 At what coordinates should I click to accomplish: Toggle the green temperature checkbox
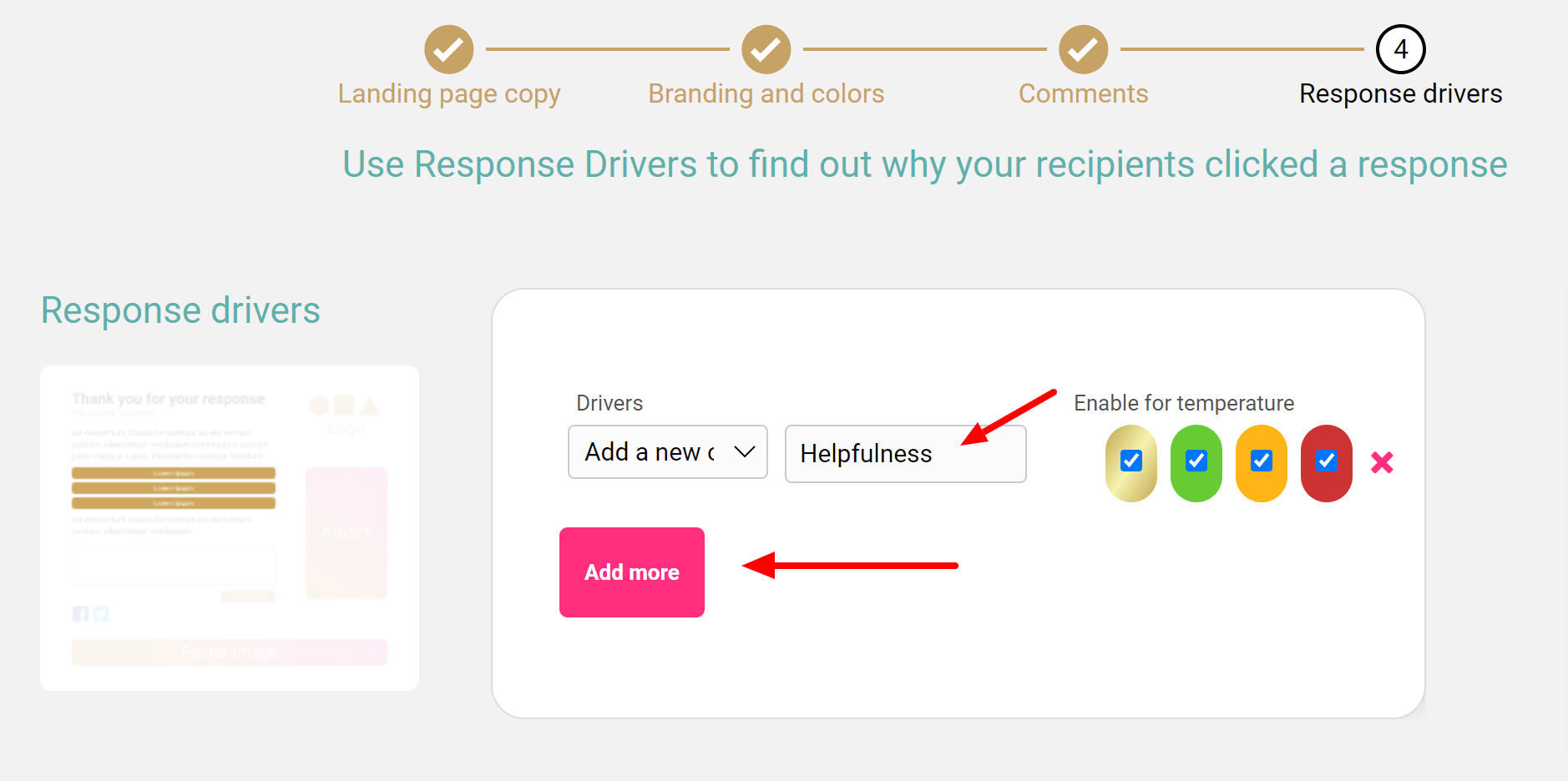point(1196,461)
